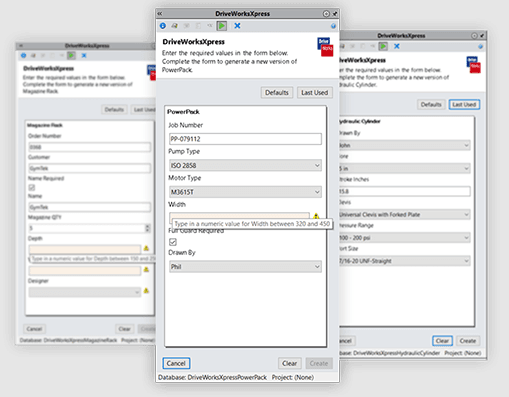Viewport: 509px width, 397px height.
Task: Click the Depth field in Magazine Rack window
Action: tap(85, 249)
